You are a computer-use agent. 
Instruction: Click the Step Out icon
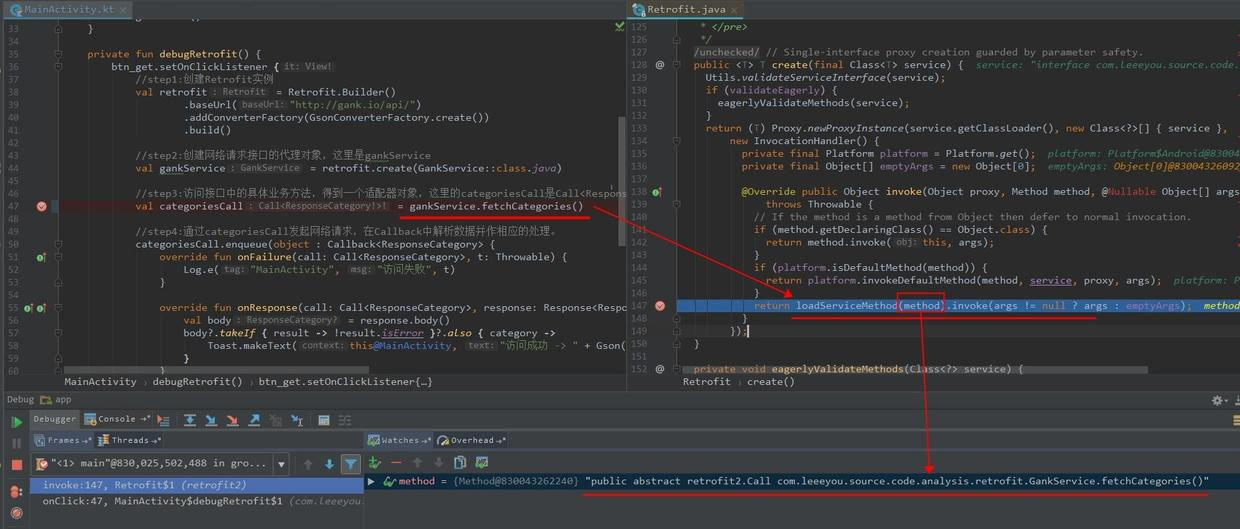point(254,420)
